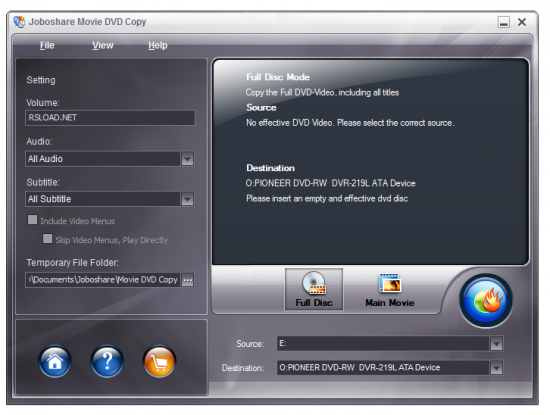
Task: Minimize the Joboshare window
Action: (x=504, y=22)
